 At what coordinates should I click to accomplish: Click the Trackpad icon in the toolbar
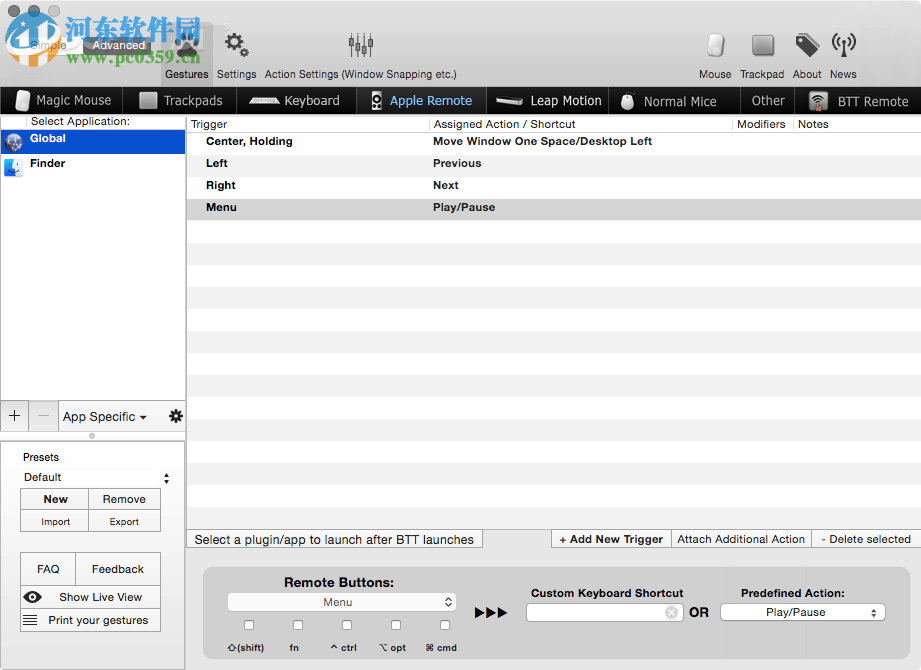click(762, 47)
